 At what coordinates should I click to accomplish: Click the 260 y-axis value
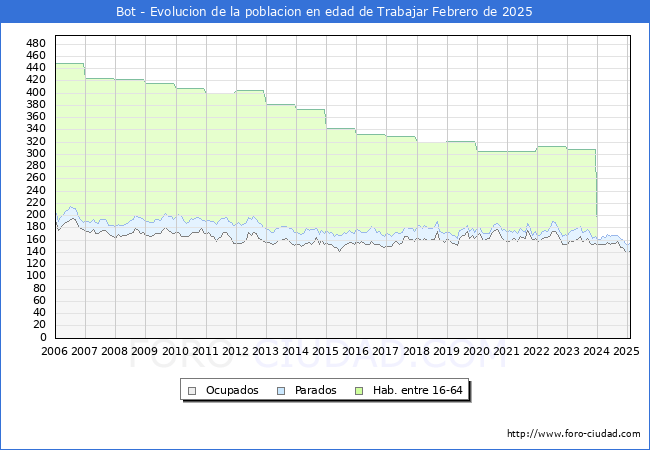click(36, 178)
